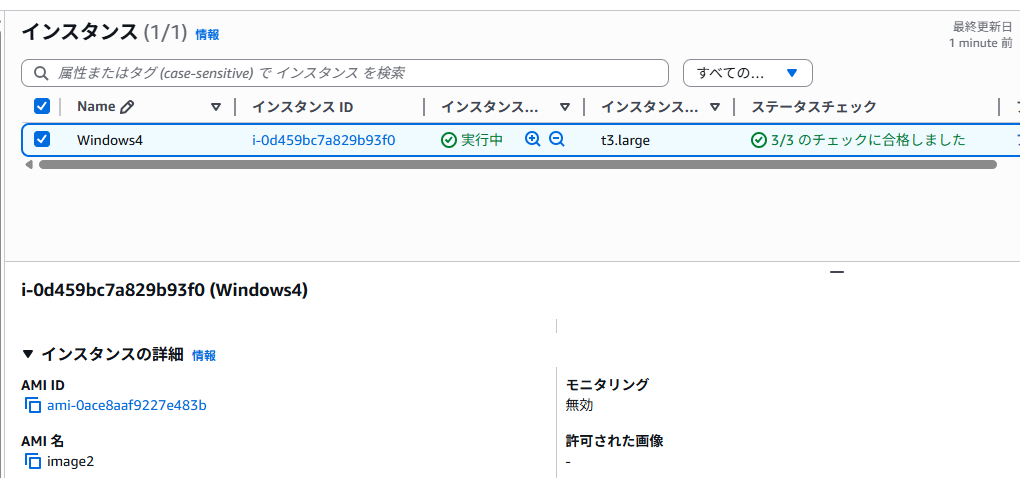Sort by the Name column arrow
1020x478 pixels.
tap(216, 107)
